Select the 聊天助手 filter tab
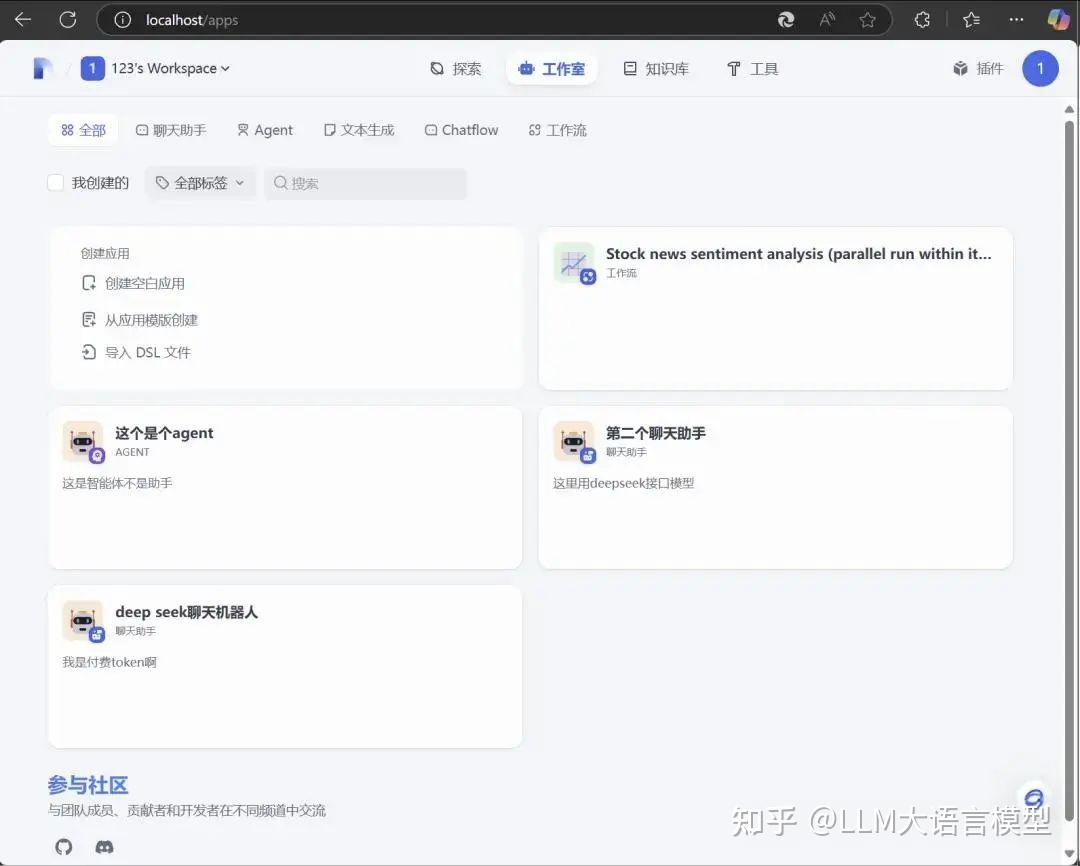The image size is (1080, 866). [x=171, y=130]
